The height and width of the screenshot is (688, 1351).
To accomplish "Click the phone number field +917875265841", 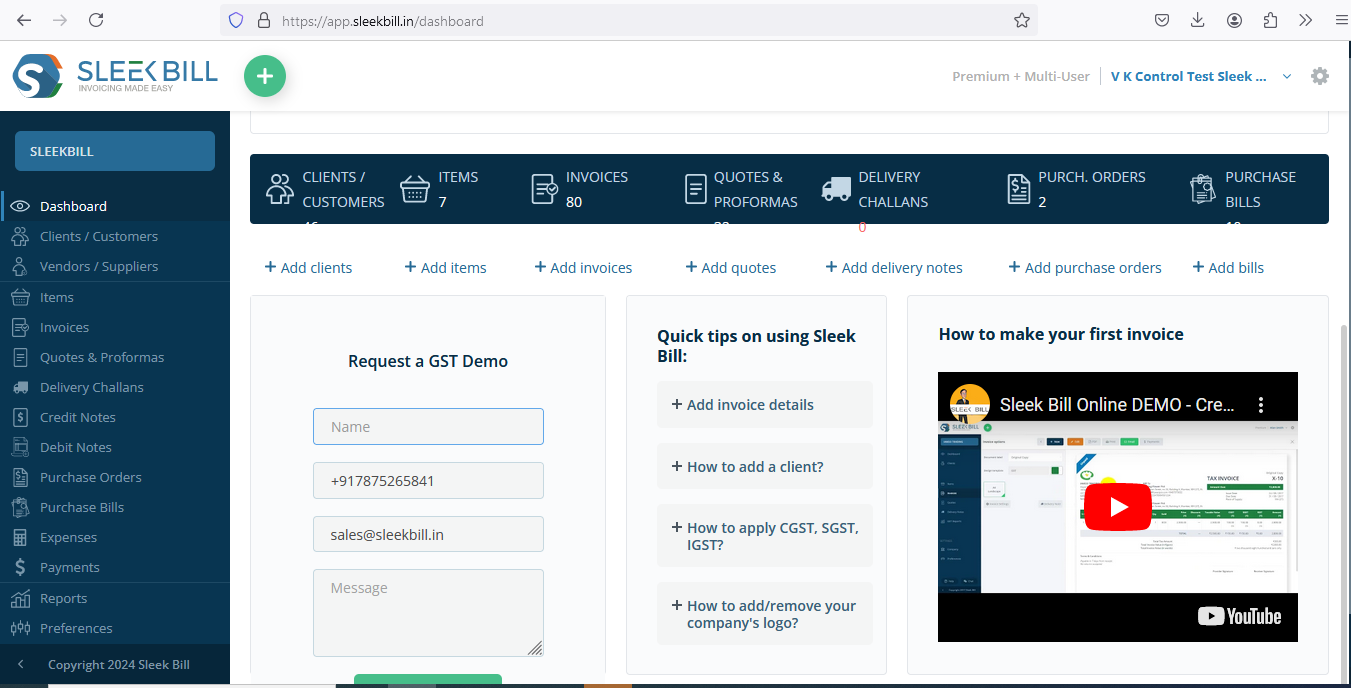I will coord(428,480).
